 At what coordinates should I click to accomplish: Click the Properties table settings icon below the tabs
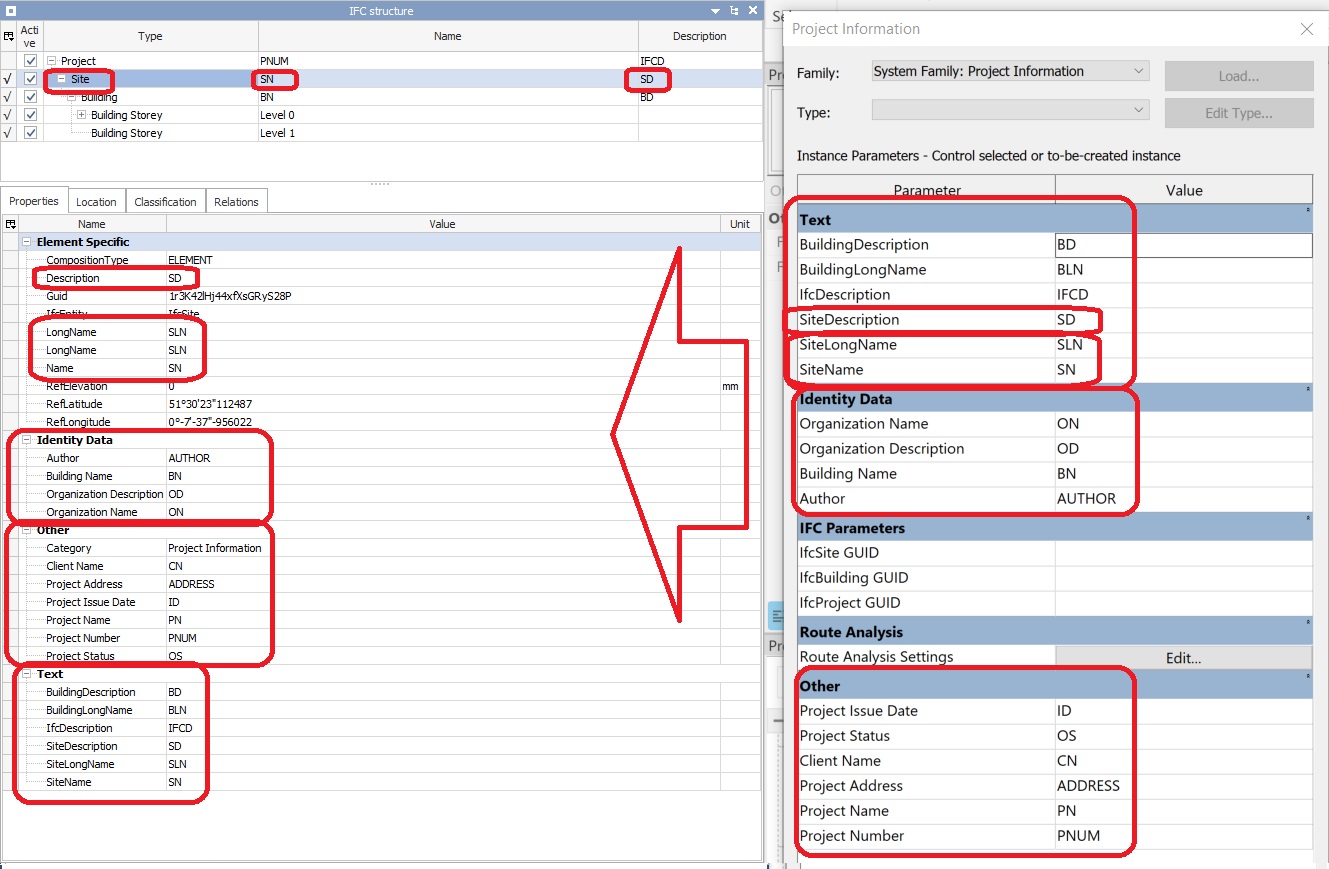tap(9, 223)
